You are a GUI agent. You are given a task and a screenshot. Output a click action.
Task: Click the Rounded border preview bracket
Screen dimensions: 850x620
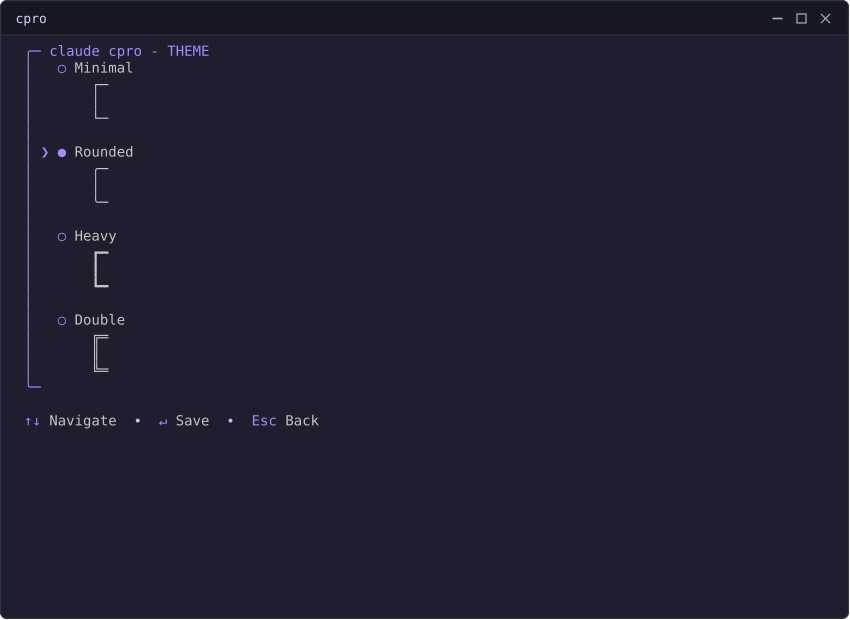pos(101,185)
